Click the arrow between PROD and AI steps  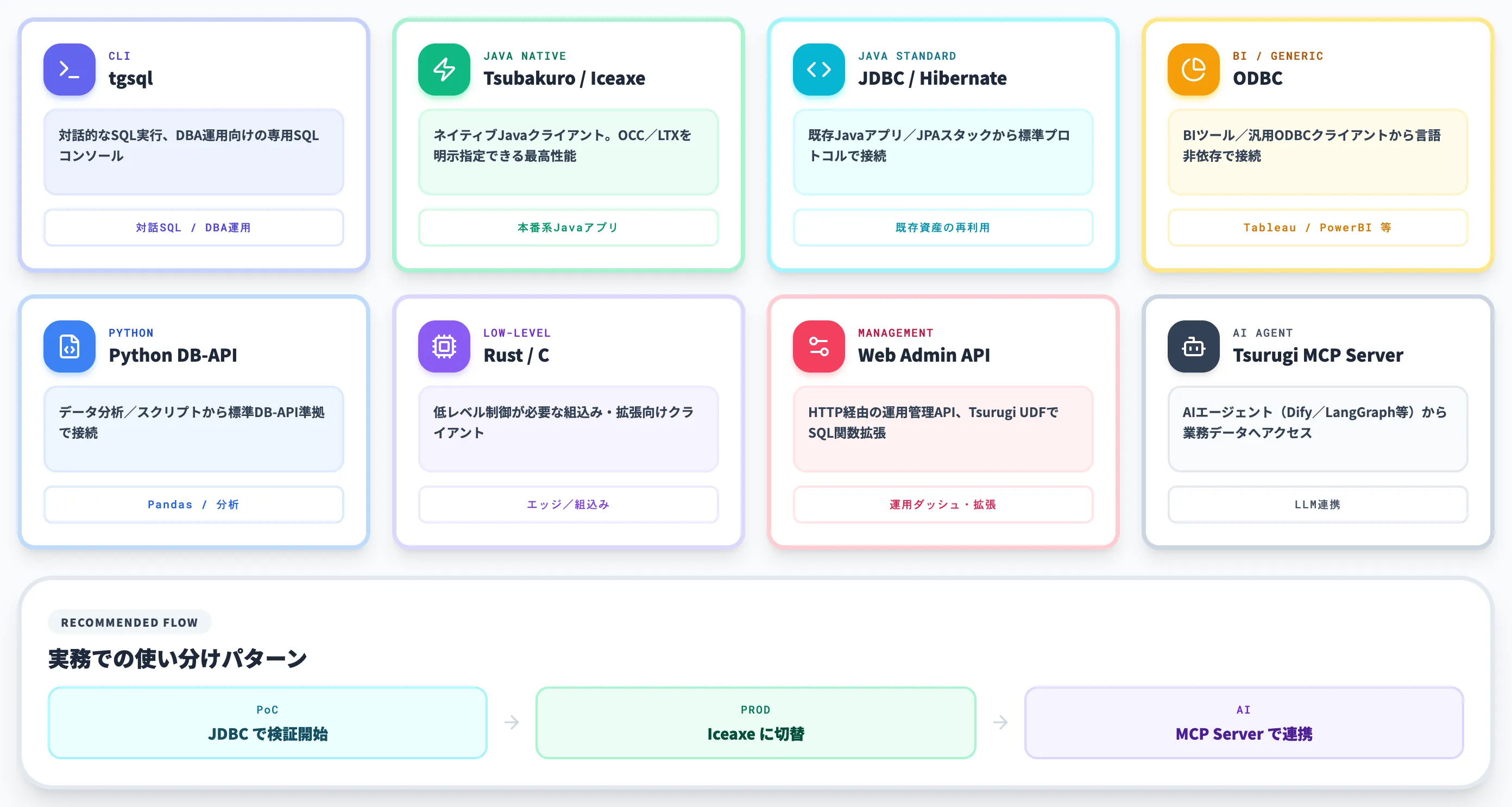(x=1000, y=722)
